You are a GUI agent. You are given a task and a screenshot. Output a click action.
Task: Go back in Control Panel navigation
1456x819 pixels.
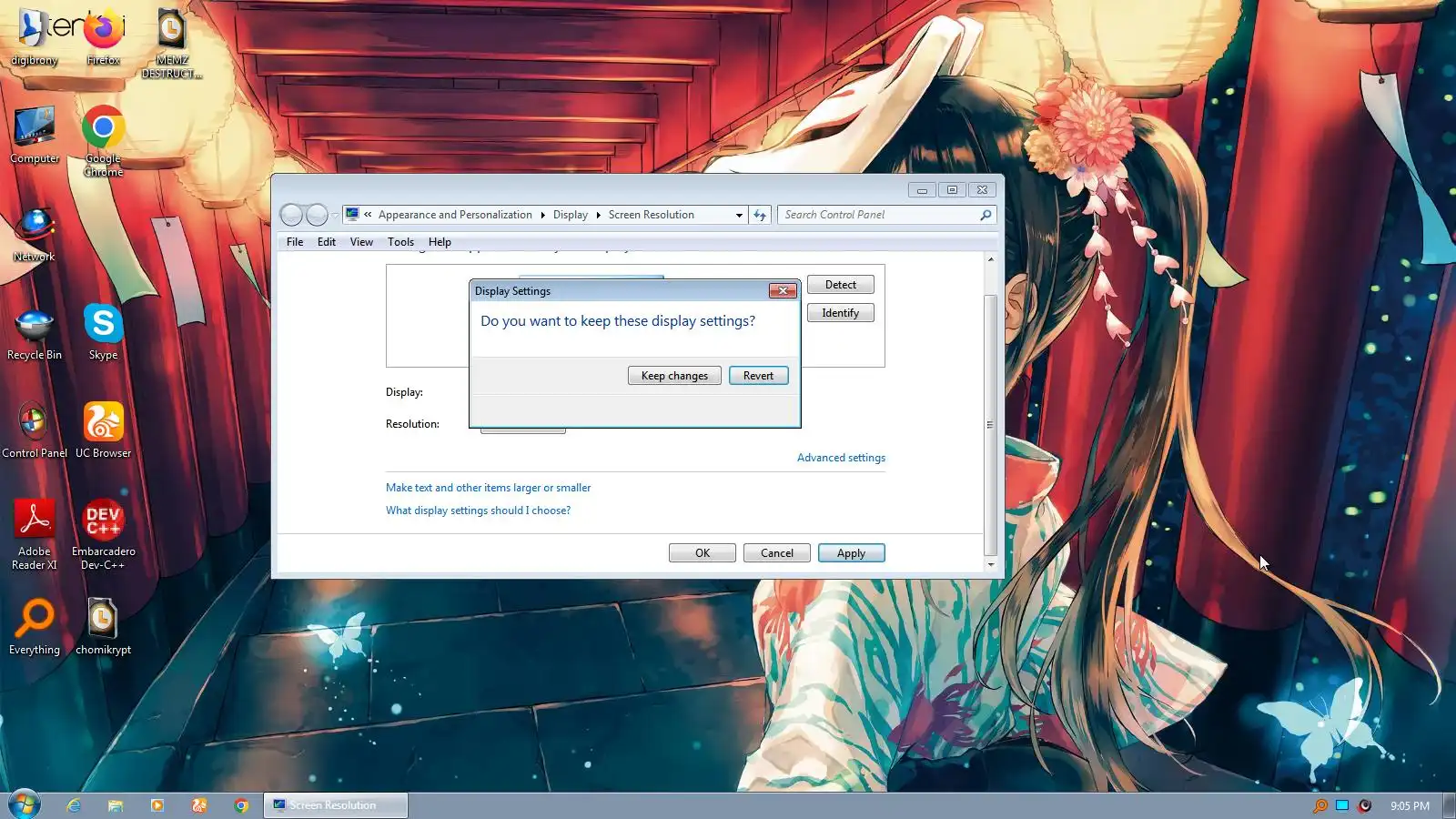(291, 215)
